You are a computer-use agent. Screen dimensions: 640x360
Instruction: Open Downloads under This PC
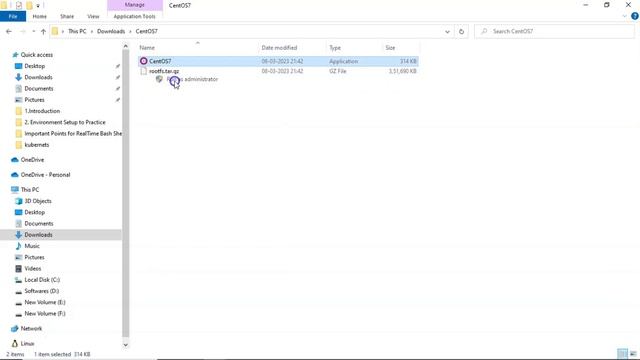pos(38,235)
